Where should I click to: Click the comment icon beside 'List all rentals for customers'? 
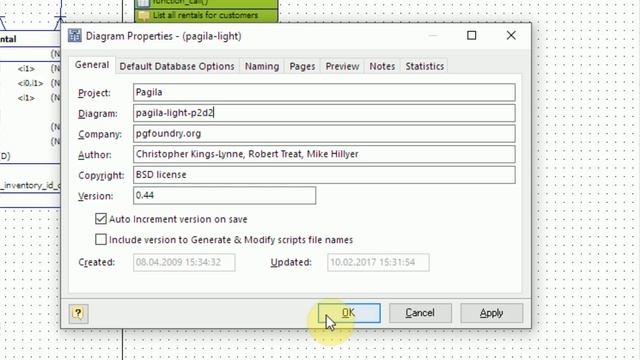click(143, 16)
